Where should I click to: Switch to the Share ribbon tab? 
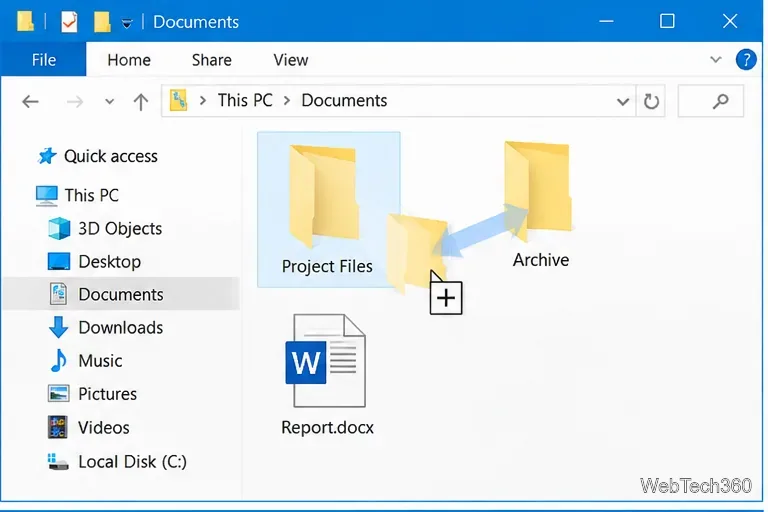tap(212, 60)
